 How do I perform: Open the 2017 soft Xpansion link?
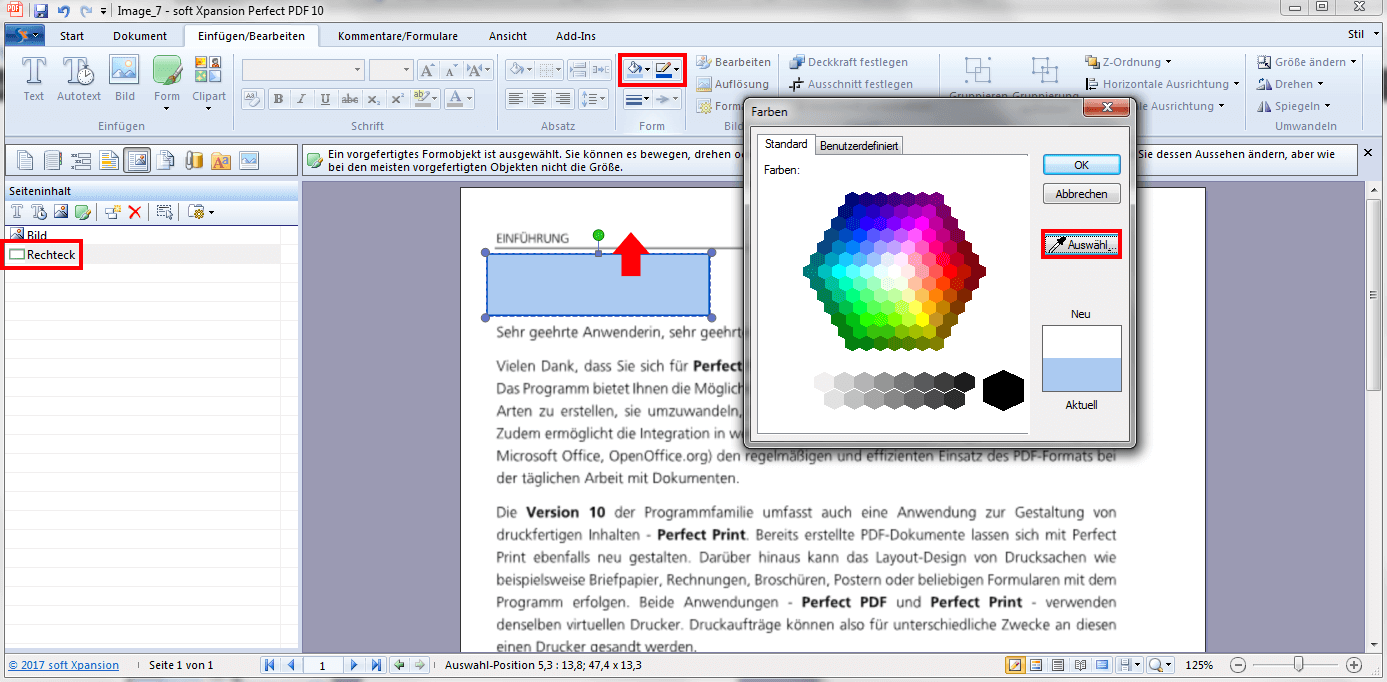tap(63, 664)
